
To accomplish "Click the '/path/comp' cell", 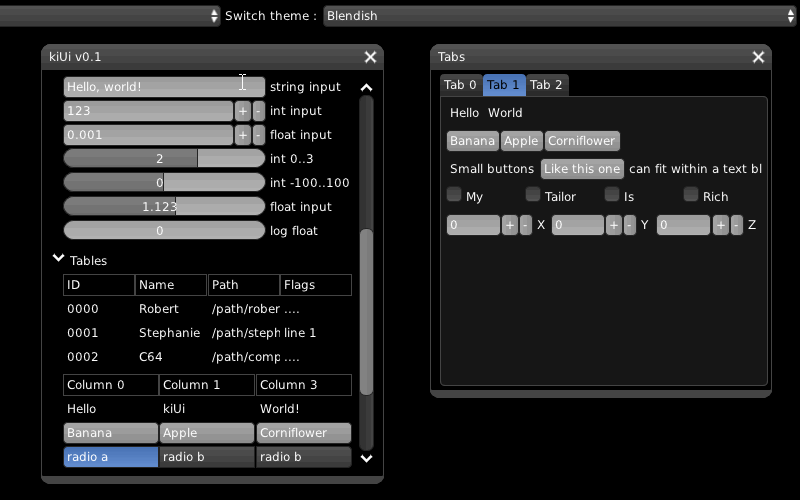I will click(246, 357).
